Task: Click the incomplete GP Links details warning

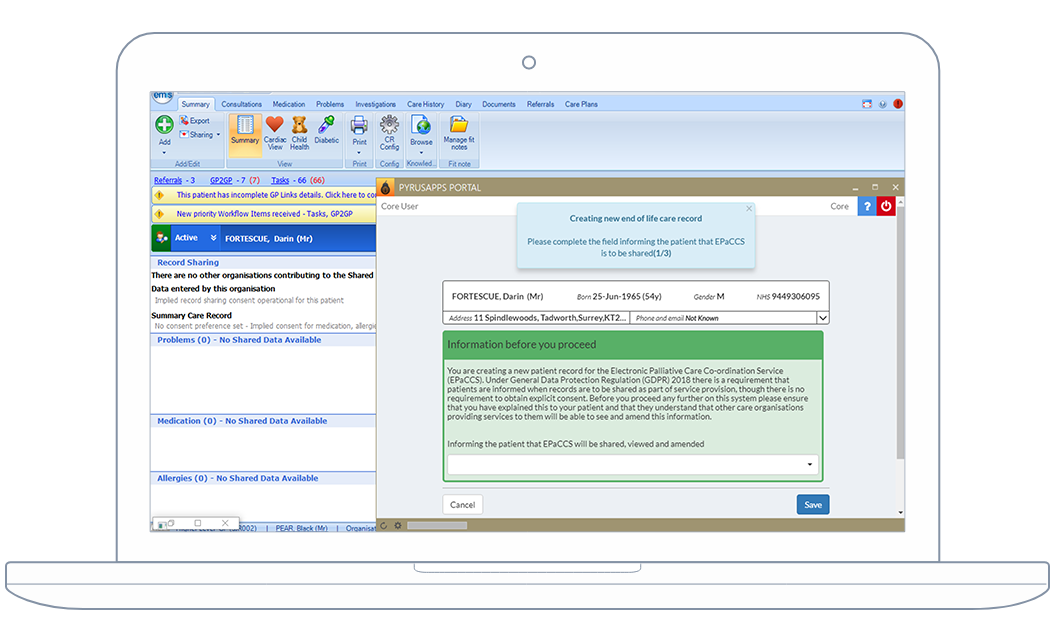Action: pos(276,195)
